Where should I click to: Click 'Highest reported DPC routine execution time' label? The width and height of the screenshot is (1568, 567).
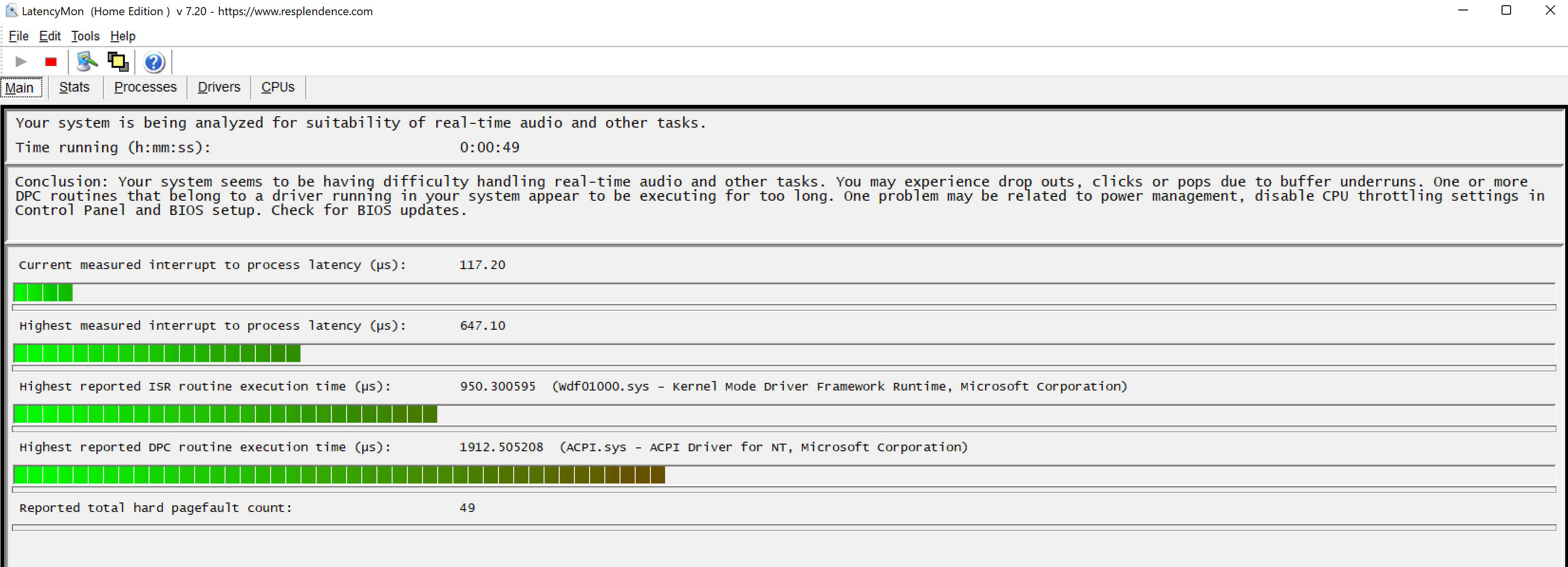(x=205, y=447)
